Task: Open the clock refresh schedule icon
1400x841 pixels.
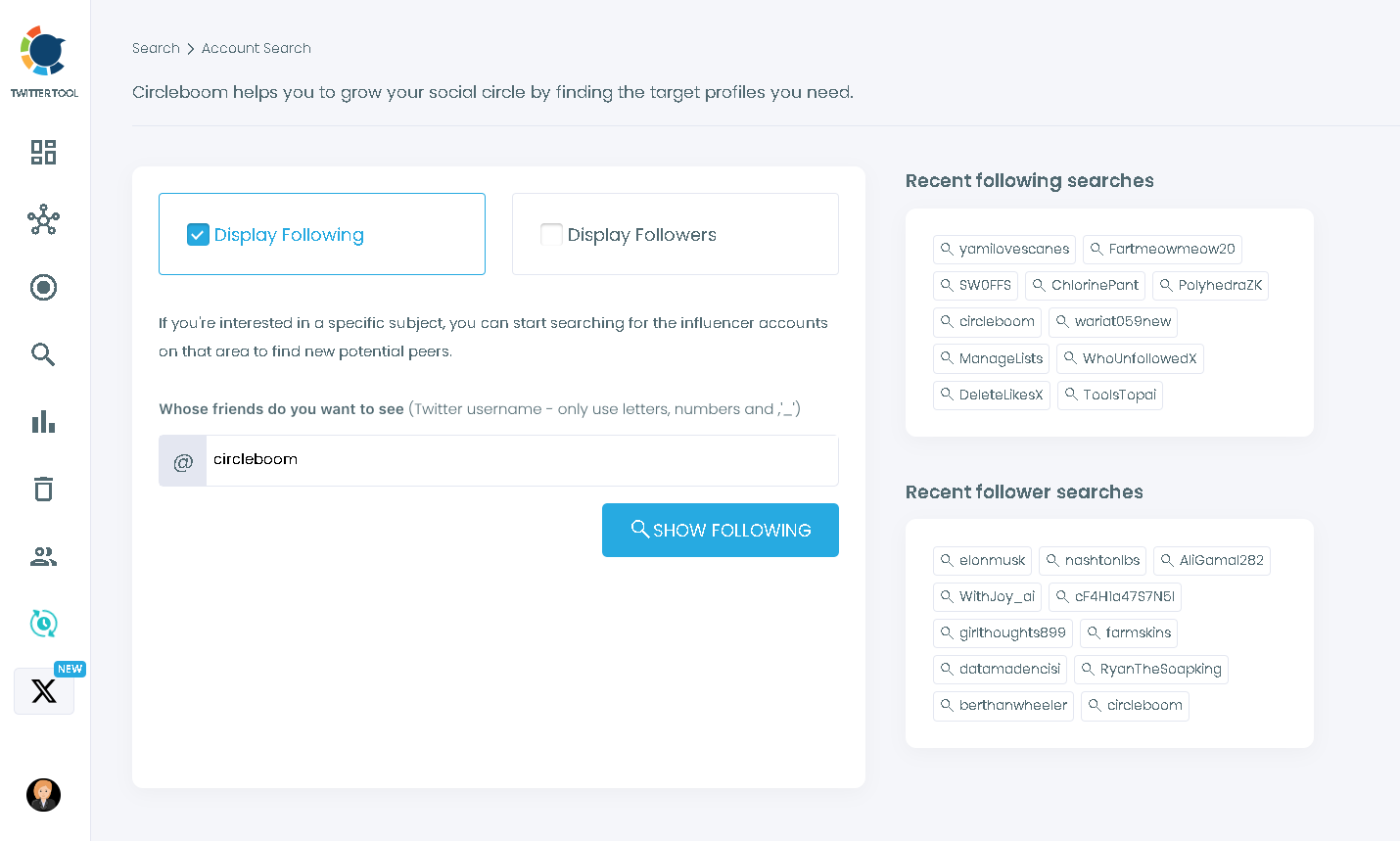Action: coord(43,624)
